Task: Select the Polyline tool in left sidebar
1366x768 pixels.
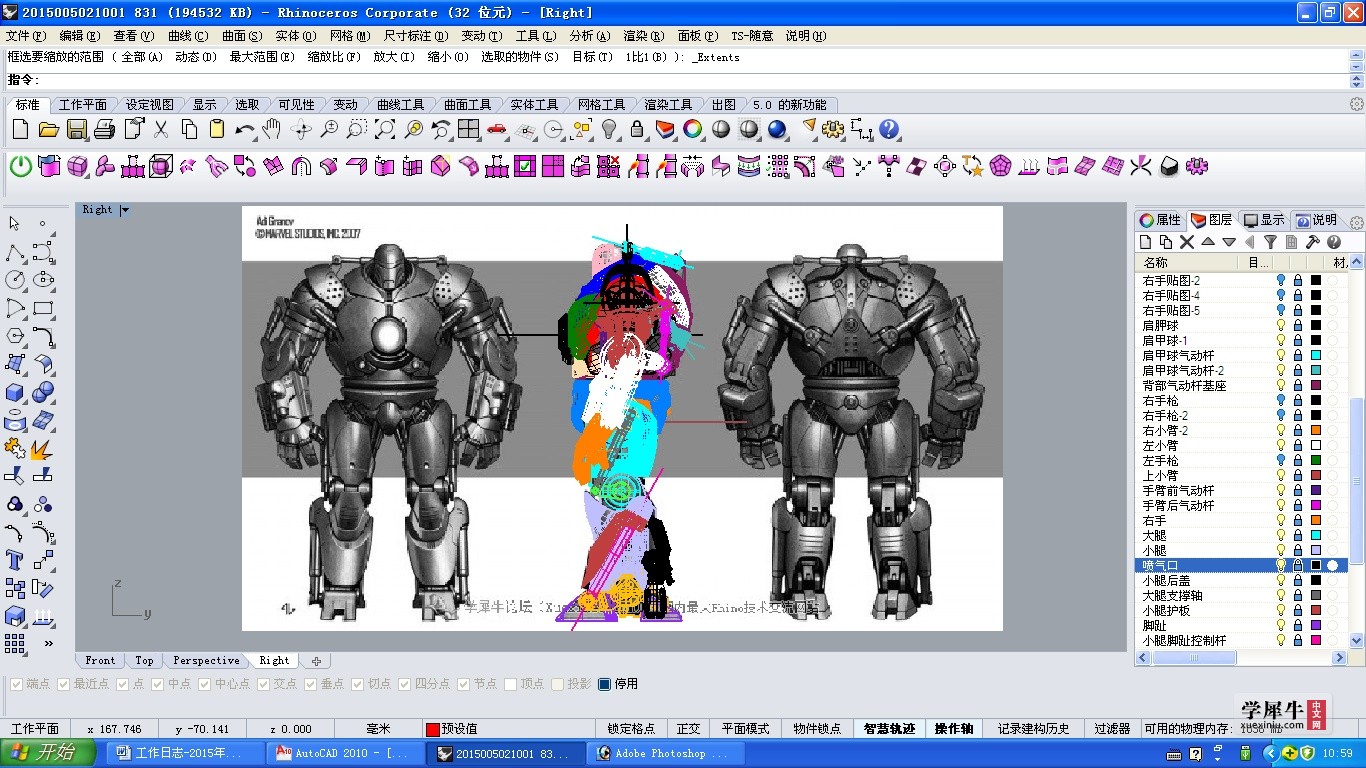Action: click(x=16, y=252)
